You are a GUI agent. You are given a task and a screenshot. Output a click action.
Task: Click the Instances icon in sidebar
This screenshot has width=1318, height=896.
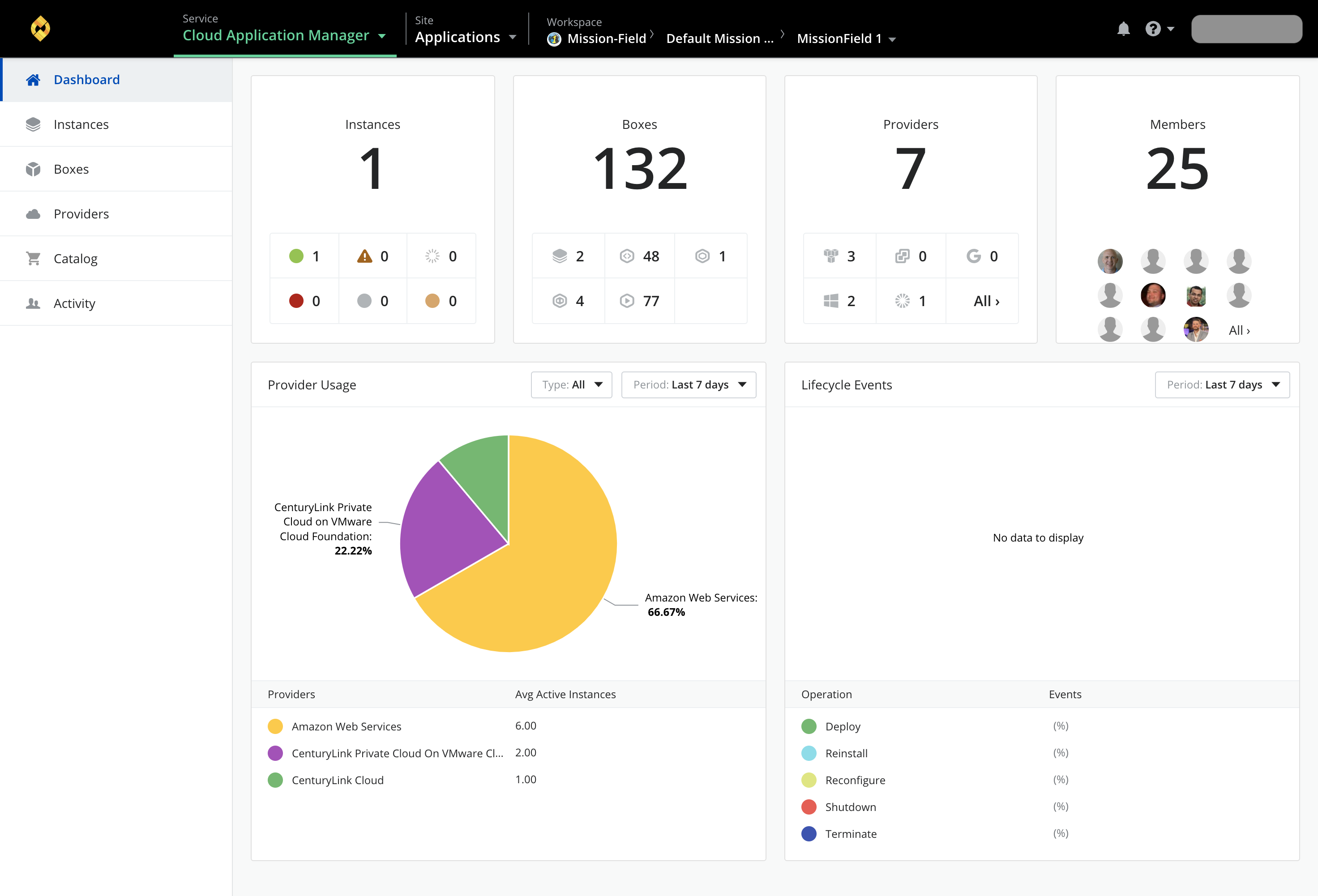click(33, 123)
